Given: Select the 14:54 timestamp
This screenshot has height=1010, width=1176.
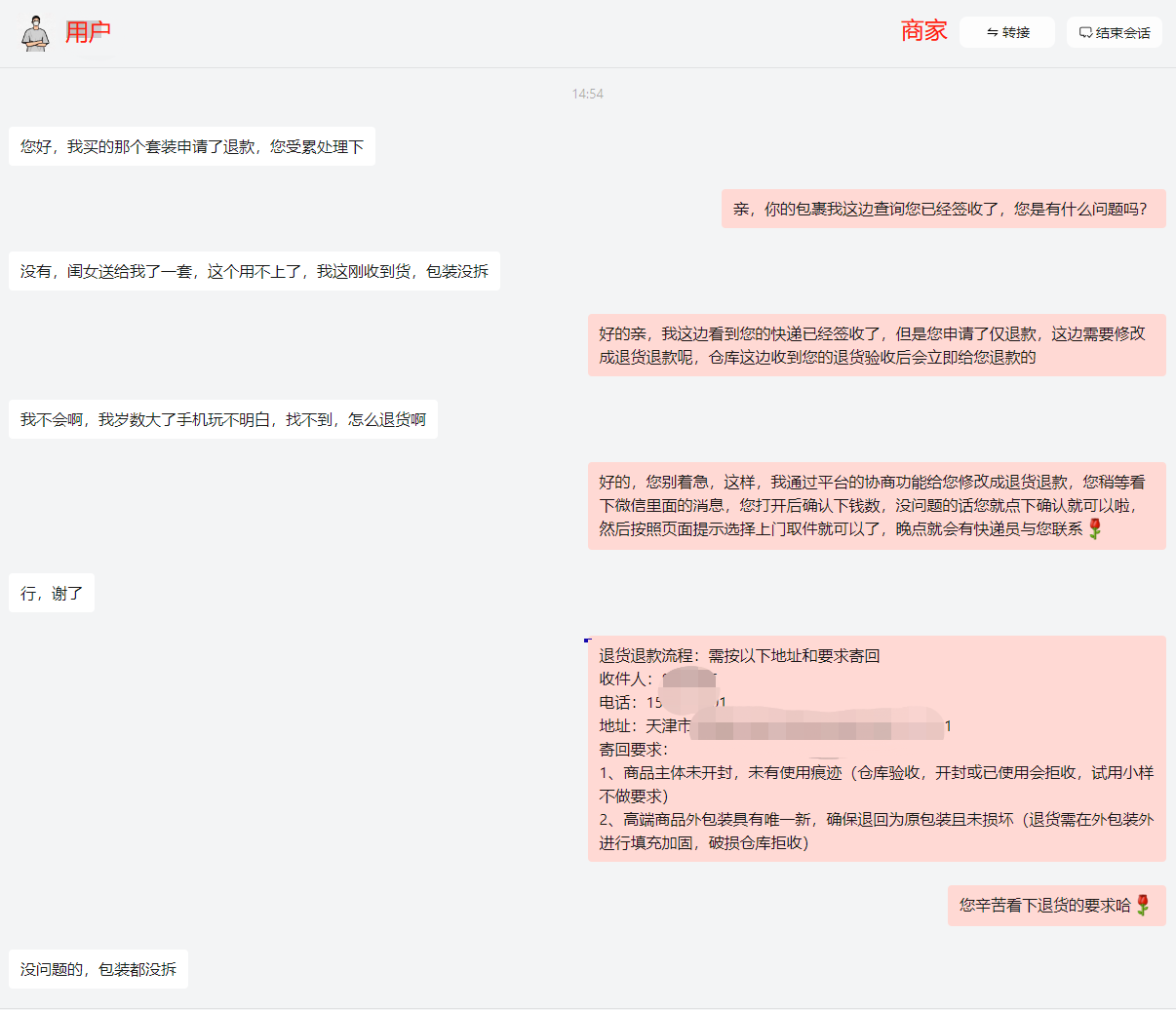Looking at the screenshot, I should pos(586,94).
